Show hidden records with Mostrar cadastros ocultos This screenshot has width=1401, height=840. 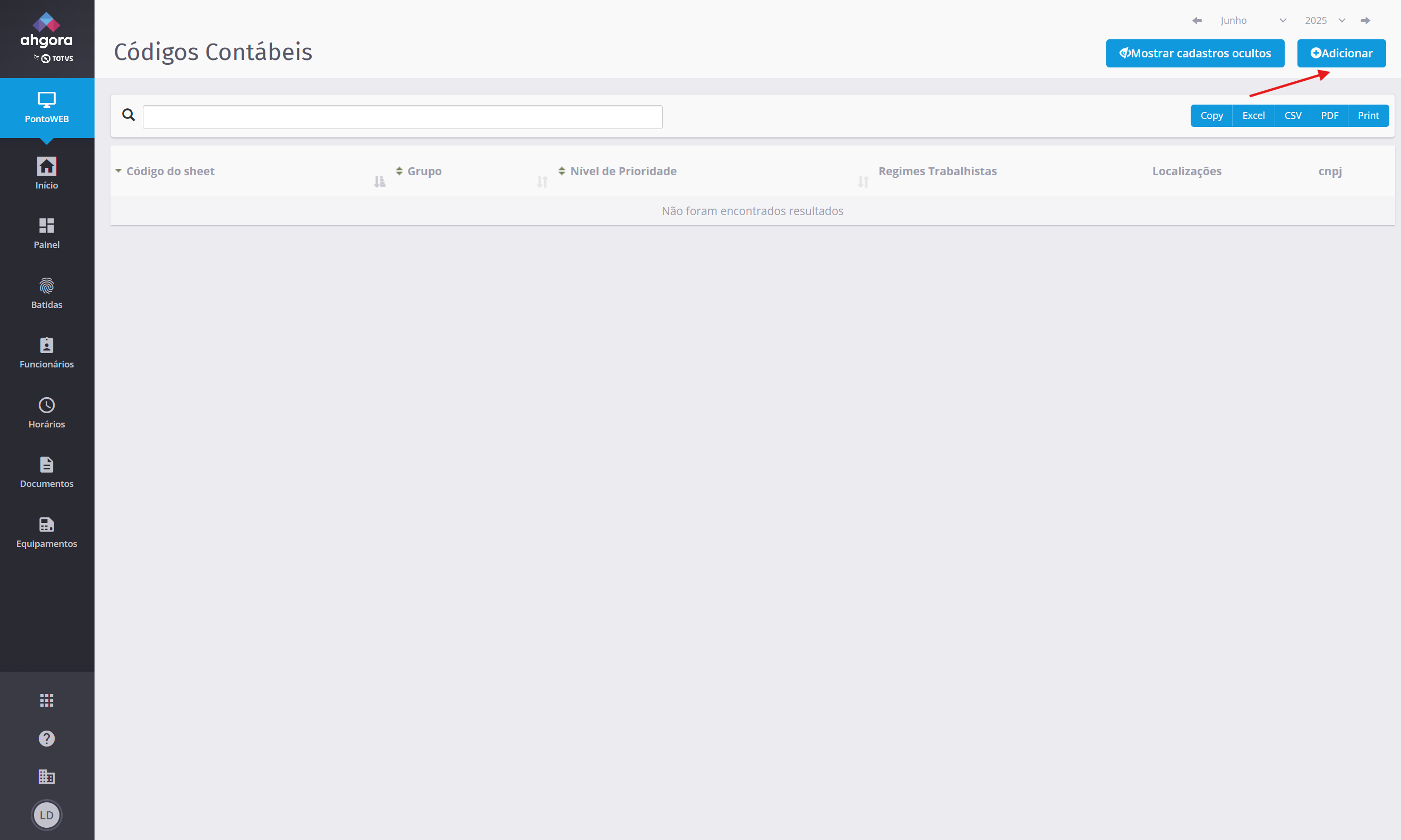[x=1194, y=53]
